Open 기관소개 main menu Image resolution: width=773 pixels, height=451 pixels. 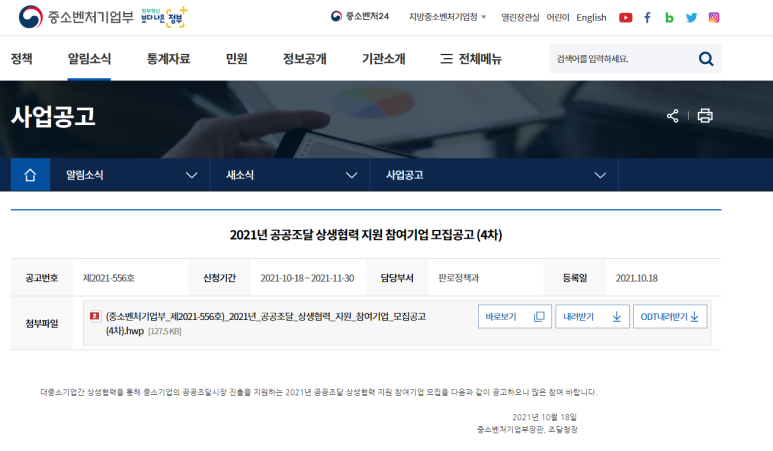coord(384,59)
